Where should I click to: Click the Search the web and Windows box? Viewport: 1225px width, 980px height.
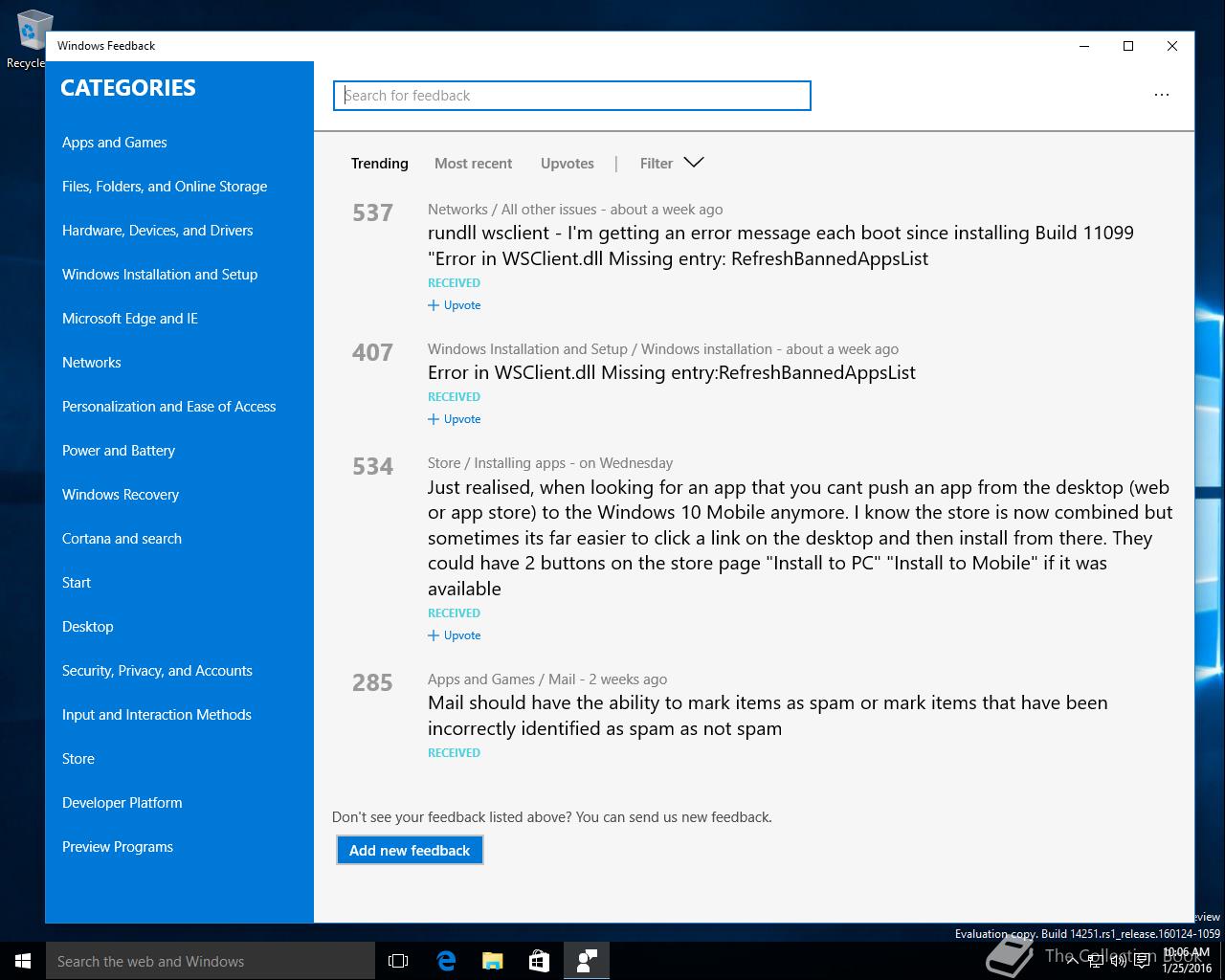point(211,961)
